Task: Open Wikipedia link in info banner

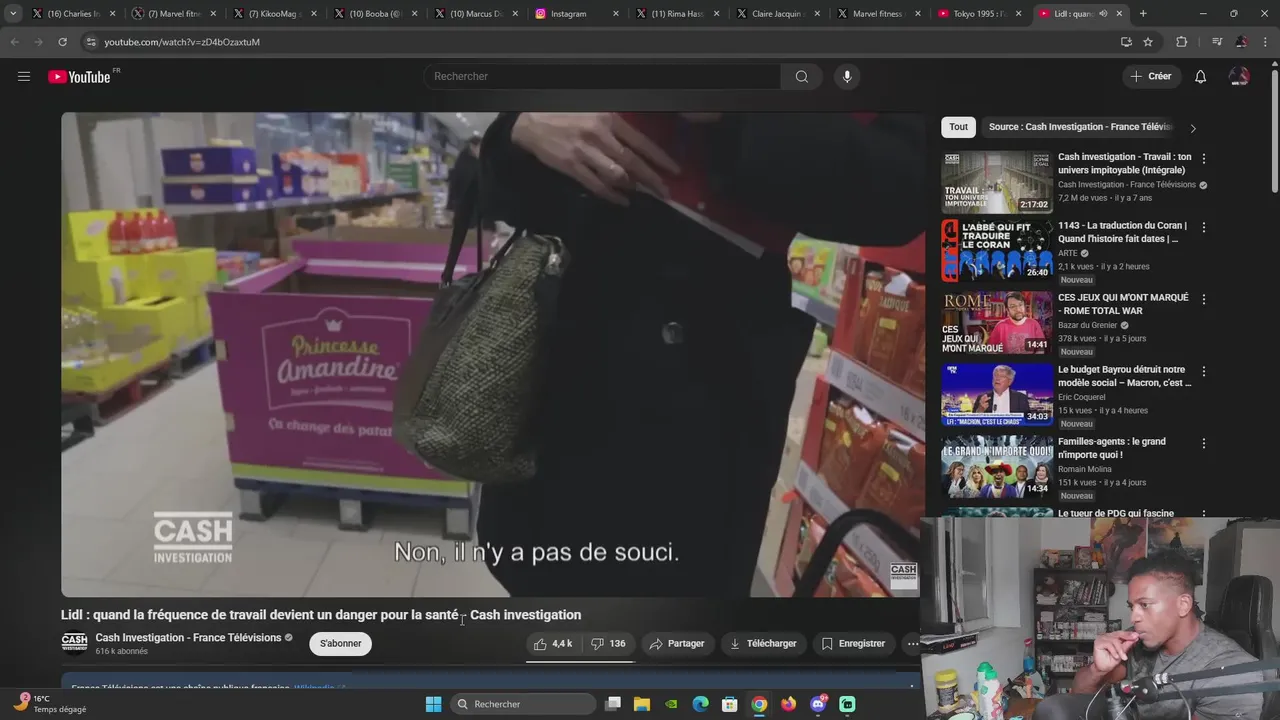Action: (x=315, y=689)
